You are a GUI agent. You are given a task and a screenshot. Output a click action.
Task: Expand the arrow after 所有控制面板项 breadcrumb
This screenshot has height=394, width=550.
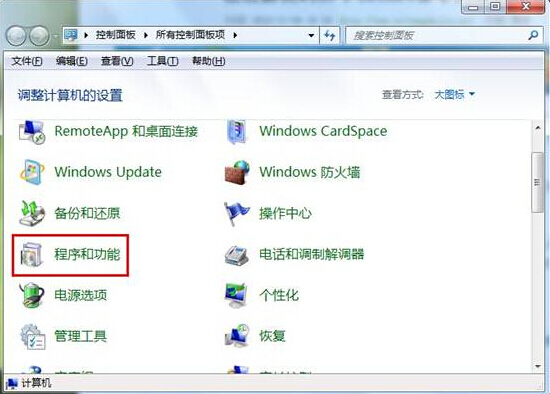[235, 35]
